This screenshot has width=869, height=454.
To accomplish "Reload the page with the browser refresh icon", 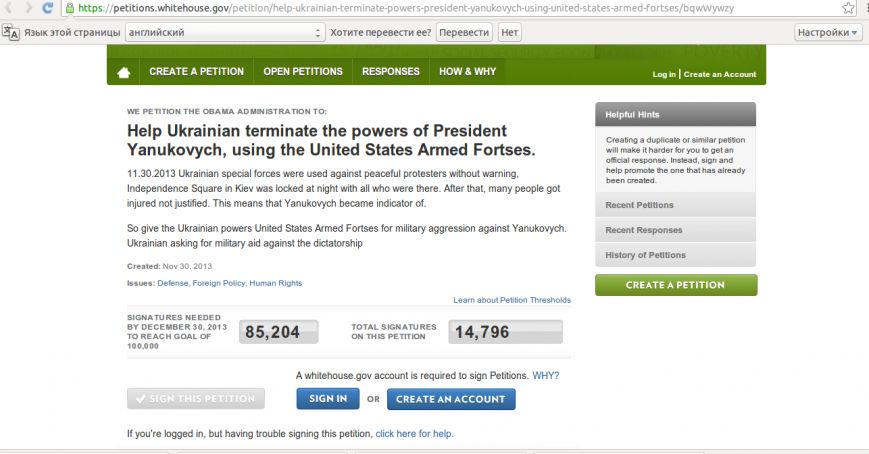I will tap(48, 8).
